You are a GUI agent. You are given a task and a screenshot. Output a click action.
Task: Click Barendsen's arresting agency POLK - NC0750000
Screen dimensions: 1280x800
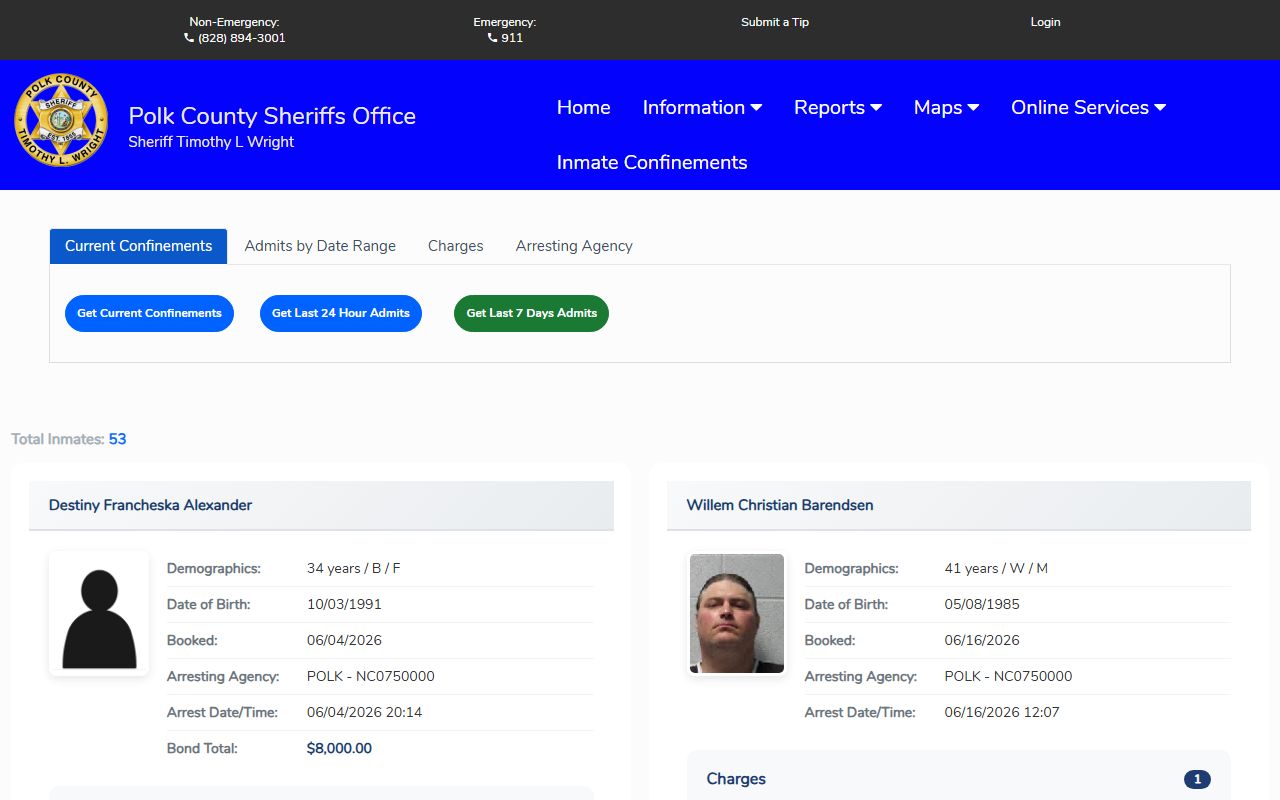[x=1008, y=676]
